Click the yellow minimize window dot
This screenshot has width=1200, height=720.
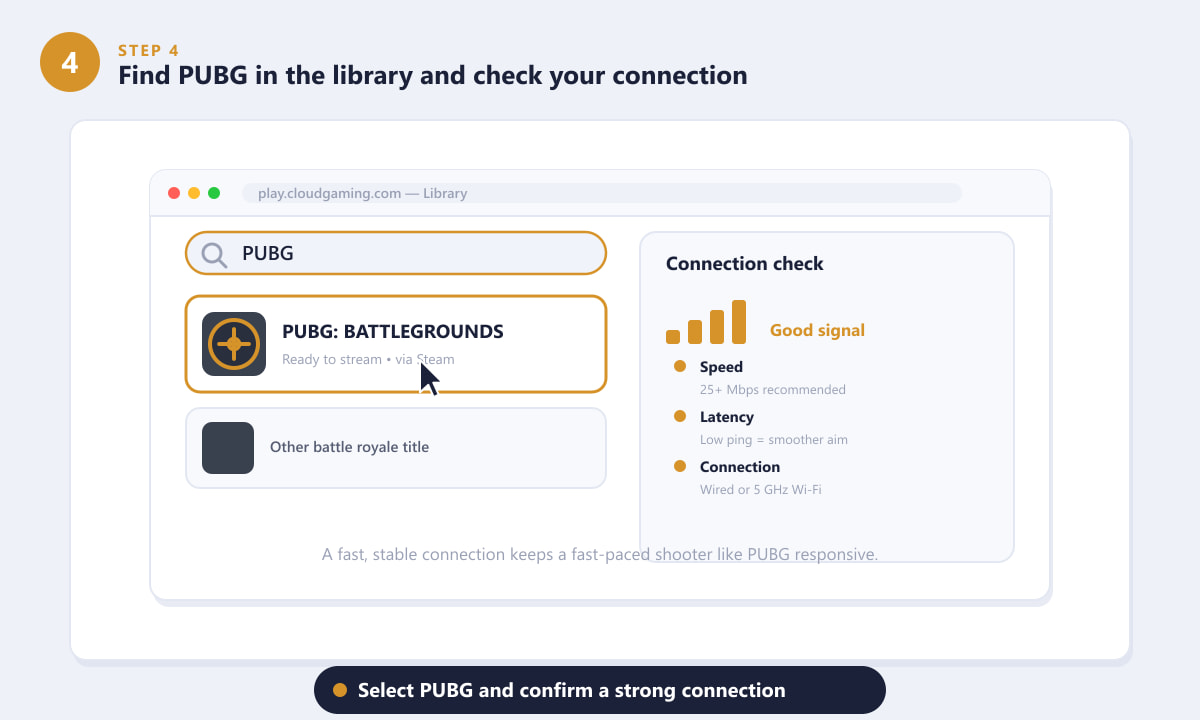(x=194, y=193)
